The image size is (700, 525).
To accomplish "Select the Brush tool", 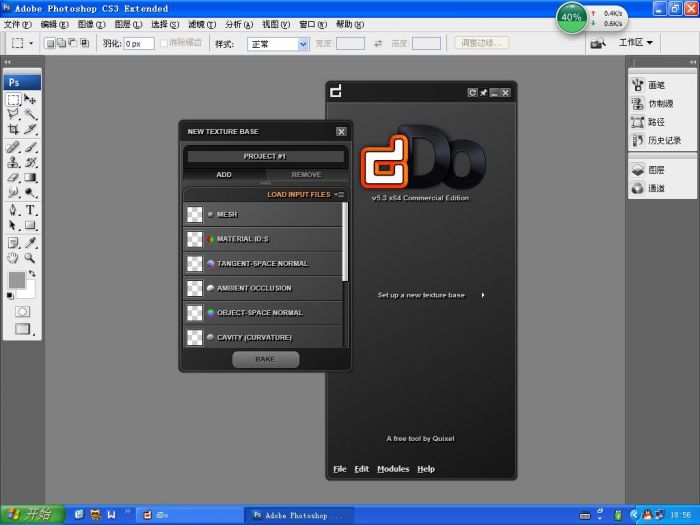I will pos(30,147).
